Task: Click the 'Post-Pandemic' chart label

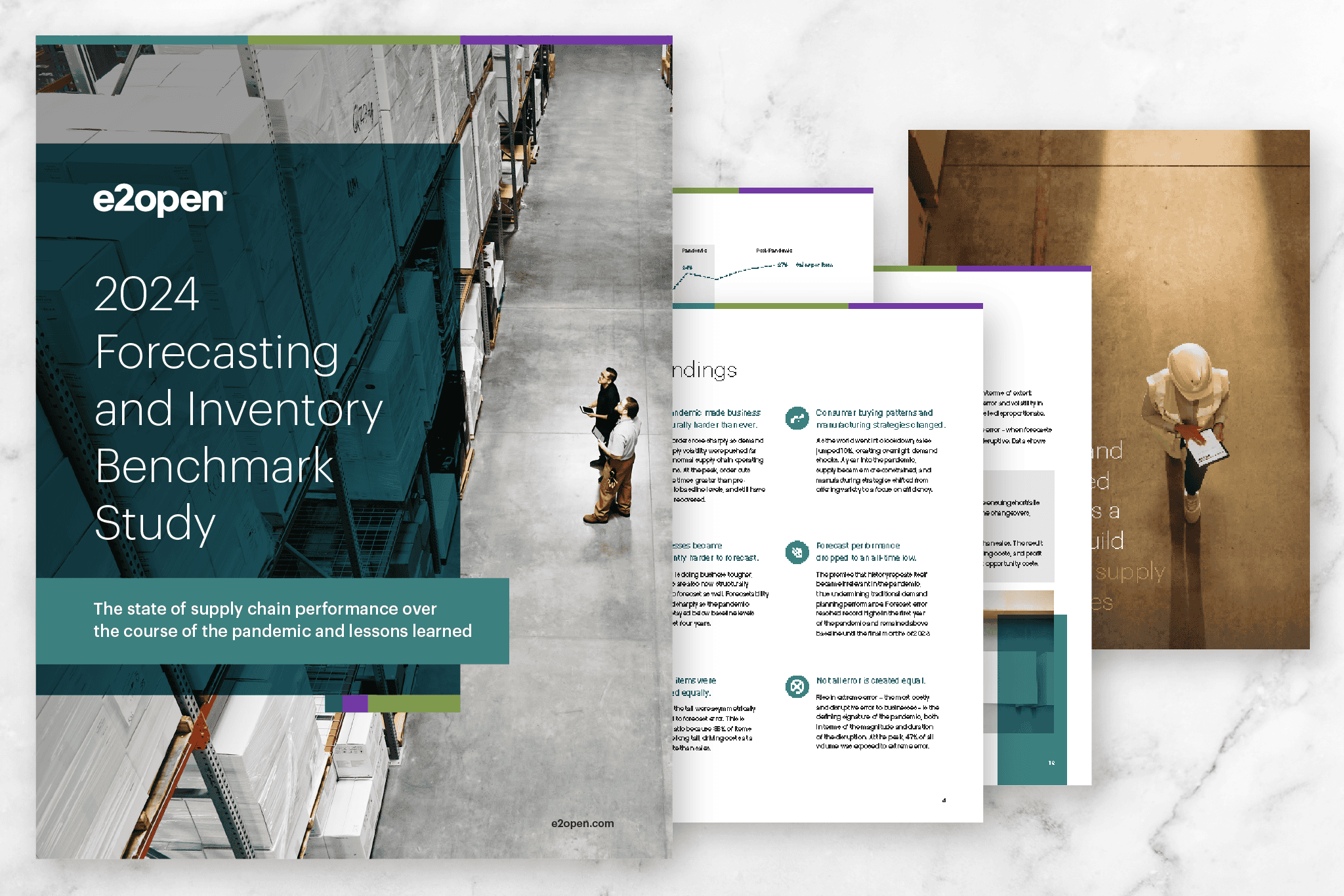Action: pyautogui.click(x=774, y=251)
